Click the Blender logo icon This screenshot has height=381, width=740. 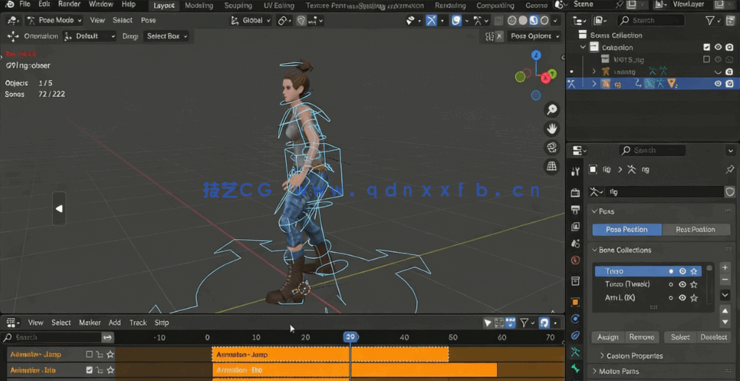pyautogui.click(x=9, y=5)
